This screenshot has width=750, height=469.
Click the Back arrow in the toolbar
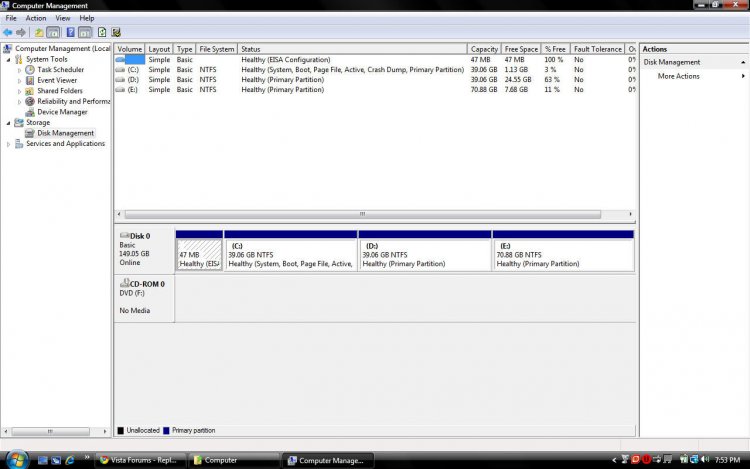tap(8, 33)
